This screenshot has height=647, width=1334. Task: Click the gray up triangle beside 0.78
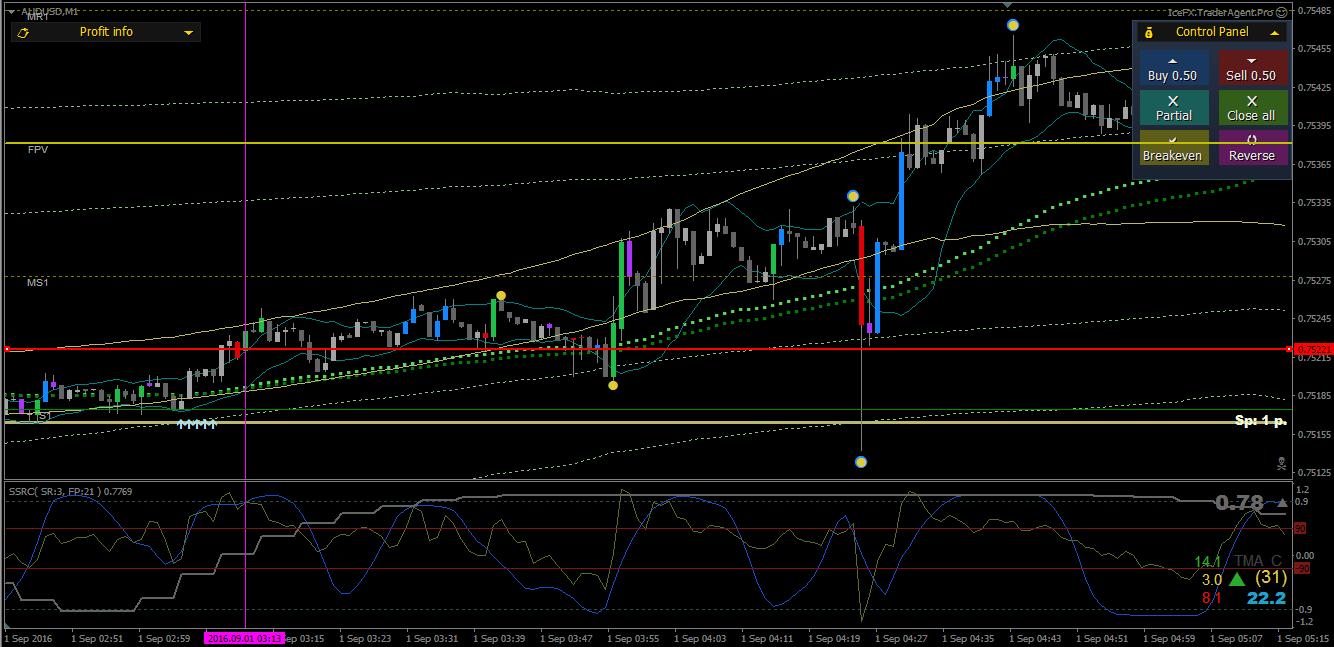click(1282, 502)
